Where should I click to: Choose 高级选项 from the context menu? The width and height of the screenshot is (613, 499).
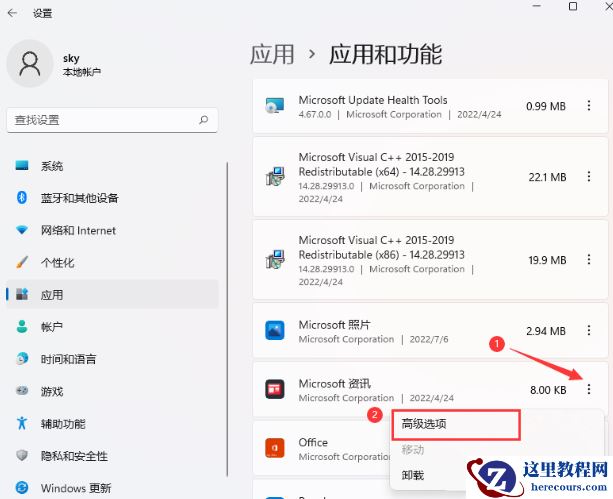pyautogui.click(x=456, y=424)
